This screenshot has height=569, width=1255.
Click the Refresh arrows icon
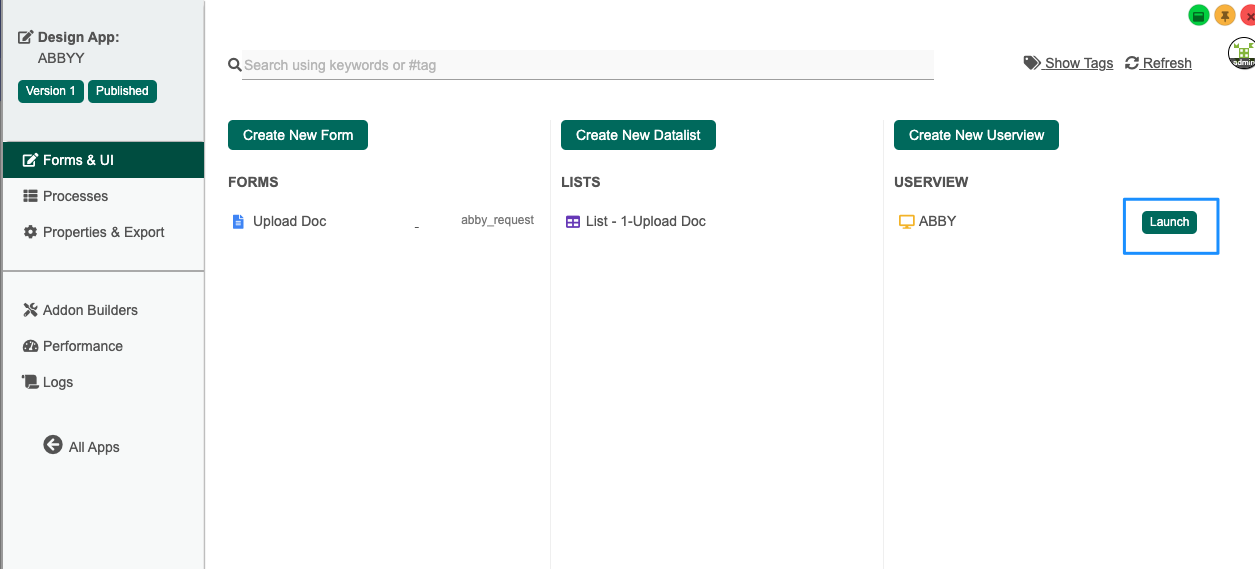[x=1132, y=63]
